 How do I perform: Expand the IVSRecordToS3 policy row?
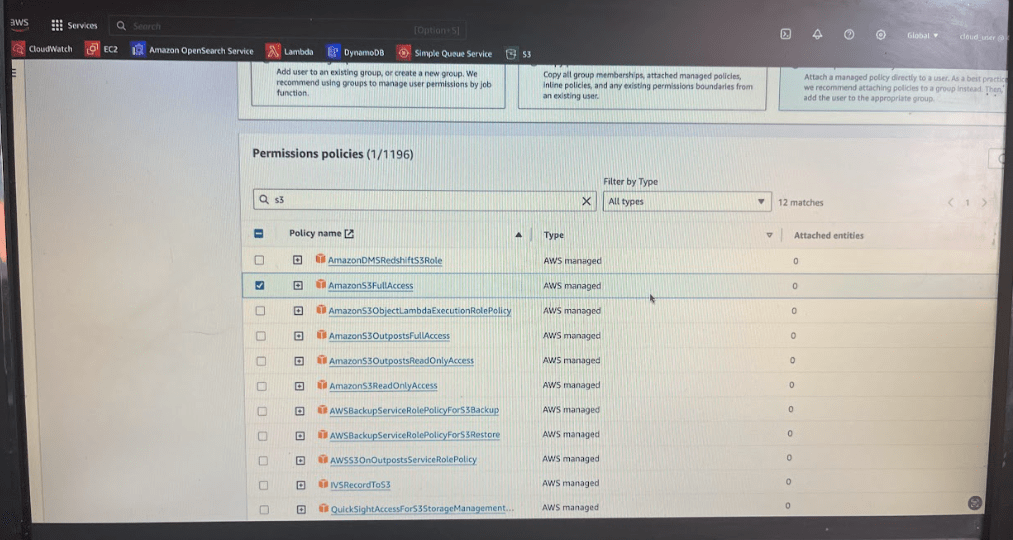[x=299, y=484]
